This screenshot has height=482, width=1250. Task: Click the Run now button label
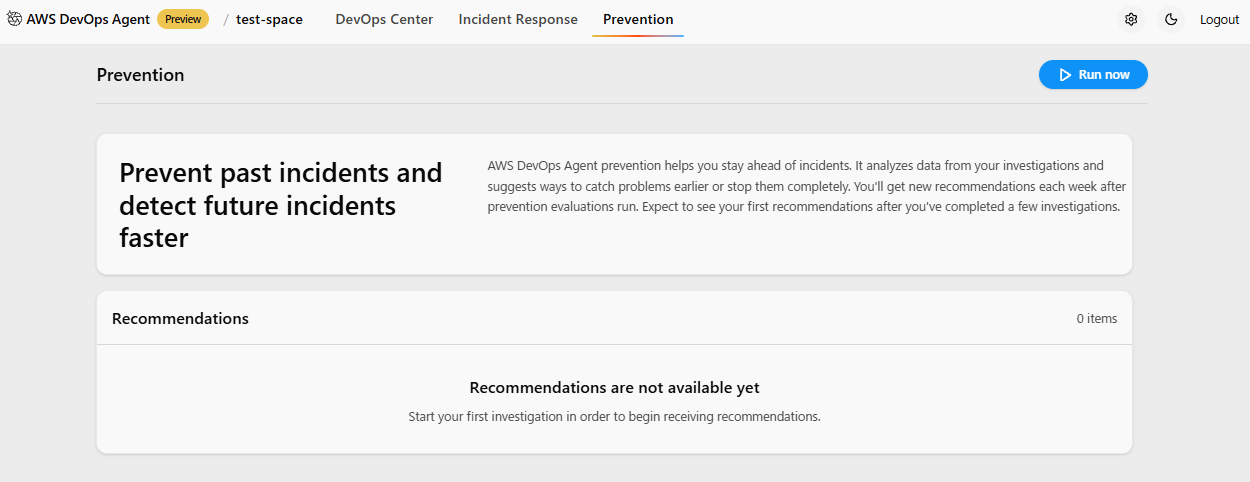coord(1104,75)
